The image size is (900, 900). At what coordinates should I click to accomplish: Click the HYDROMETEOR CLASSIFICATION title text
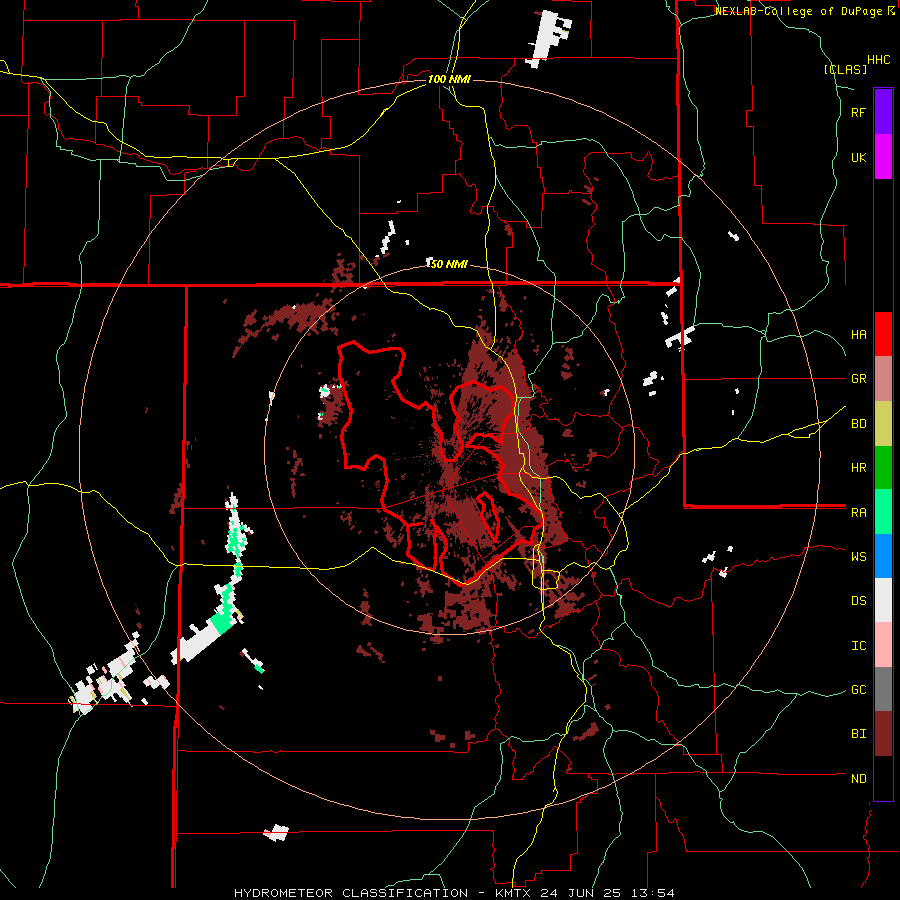tap(351, 893)
